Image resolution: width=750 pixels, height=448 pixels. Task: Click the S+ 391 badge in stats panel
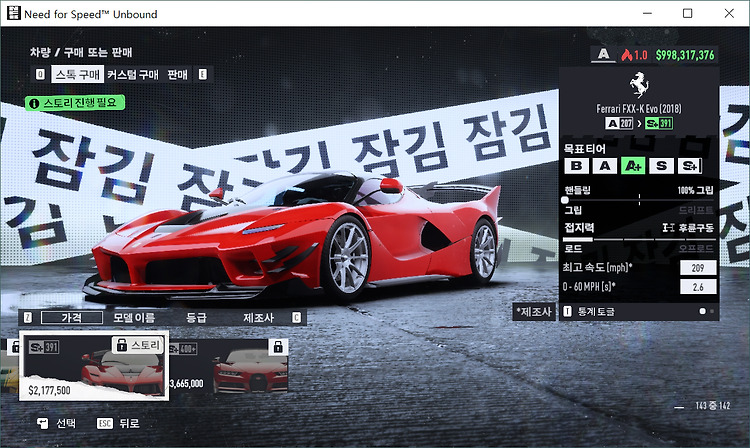pyautogui.click(x=659, y=123)
